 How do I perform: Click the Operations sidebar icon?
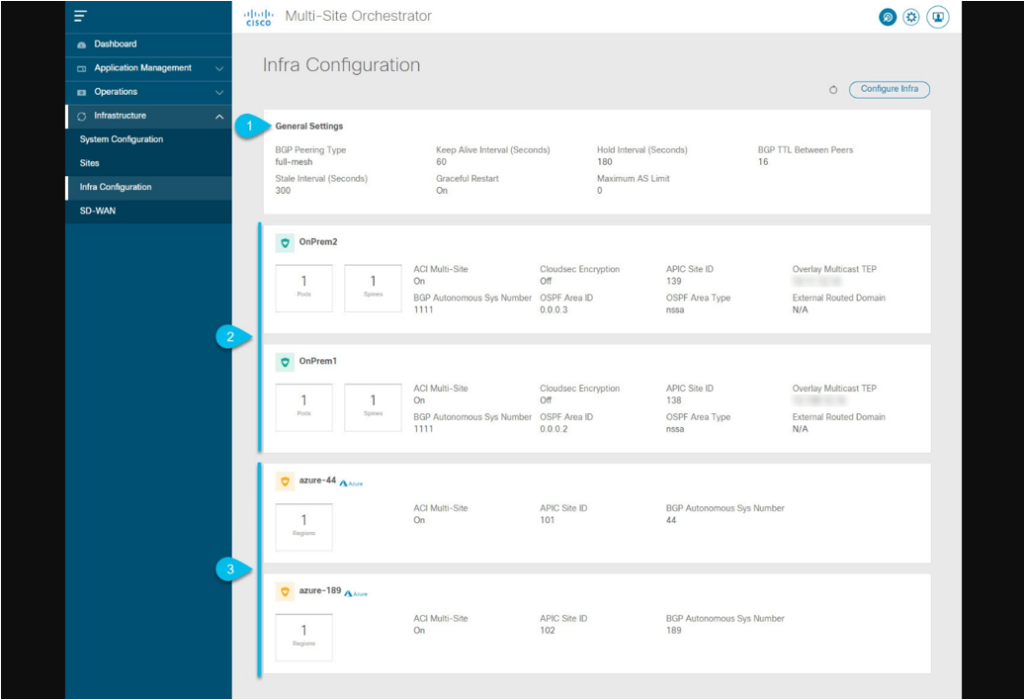point(82,93)
